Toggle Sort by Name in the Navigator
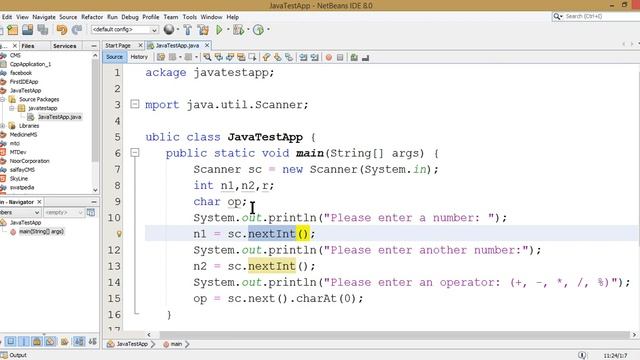The image size is (640, 360). 79,341
